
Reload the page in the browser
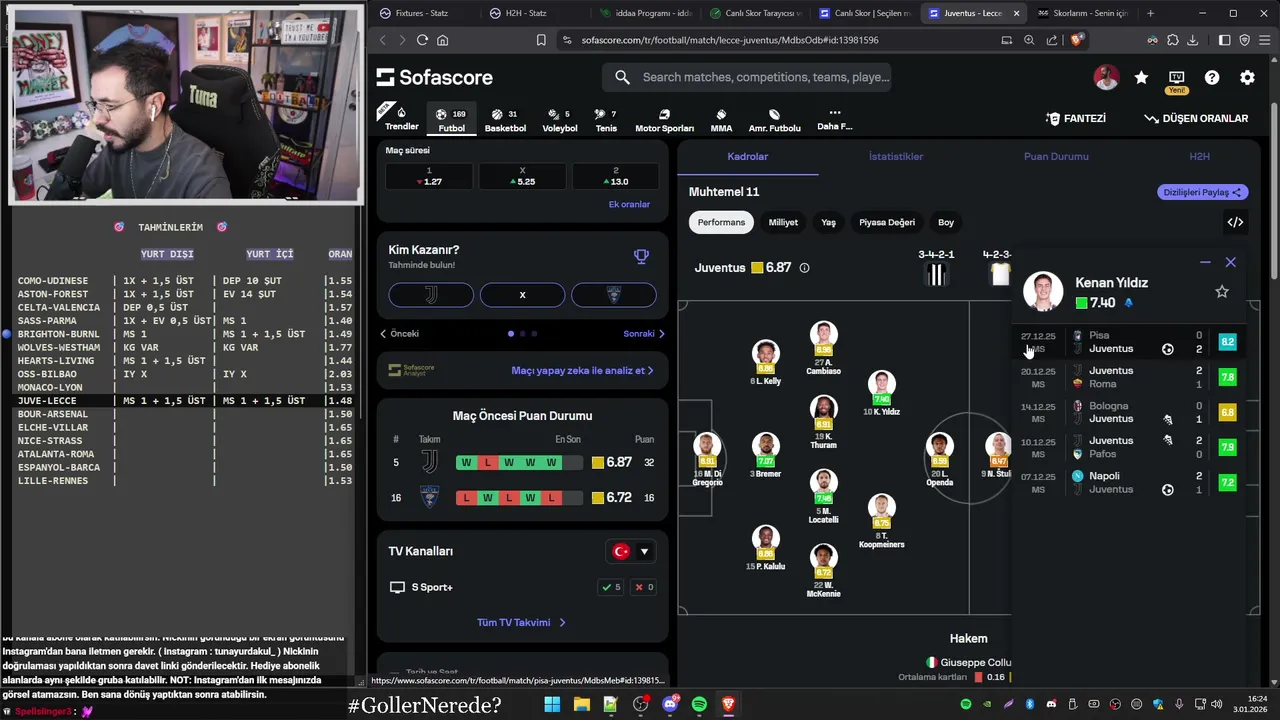[422, 40]
